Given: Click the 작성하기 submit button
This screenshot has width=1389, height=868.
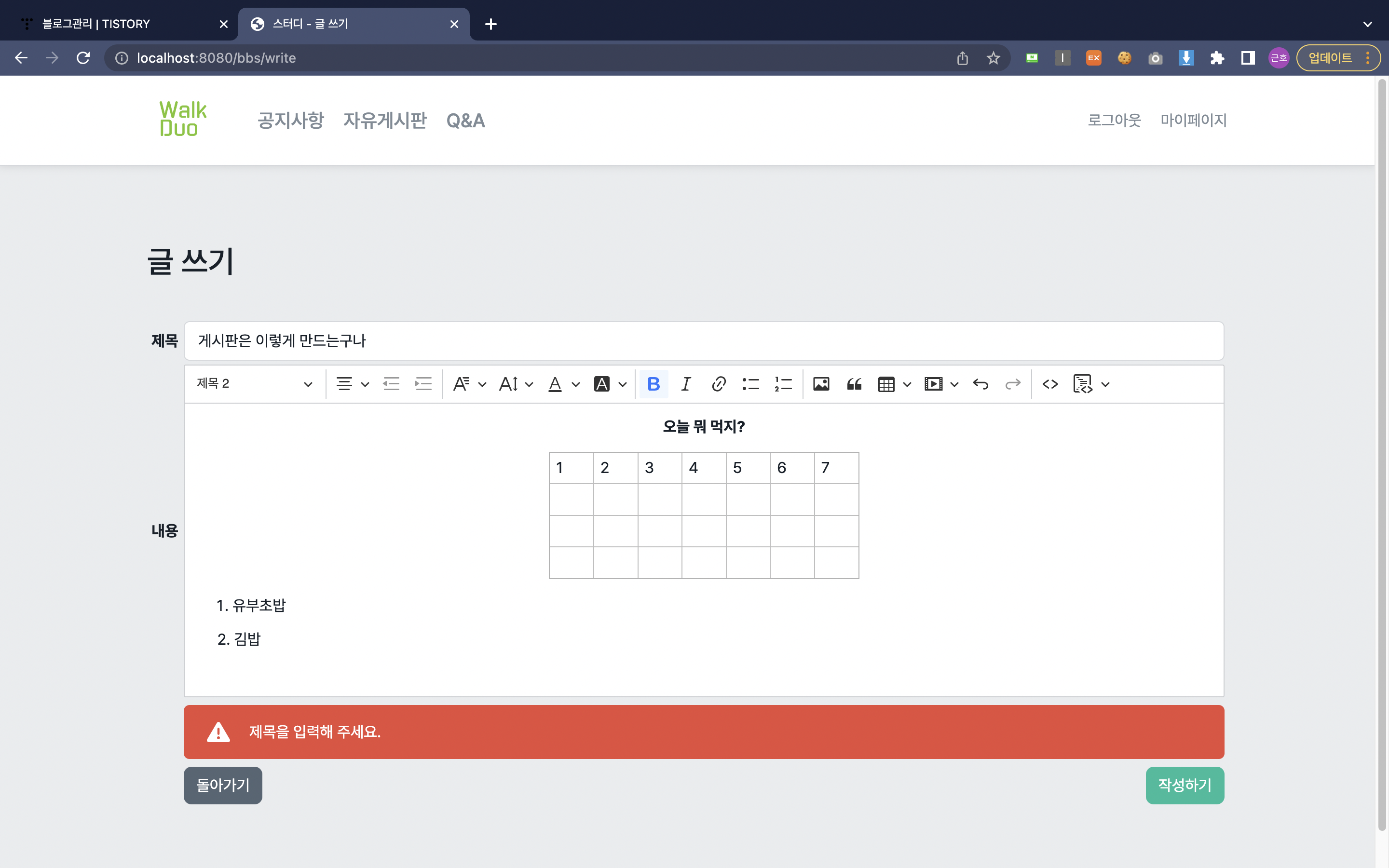Looking at the screenshot, I should [x=1184, y=785].
